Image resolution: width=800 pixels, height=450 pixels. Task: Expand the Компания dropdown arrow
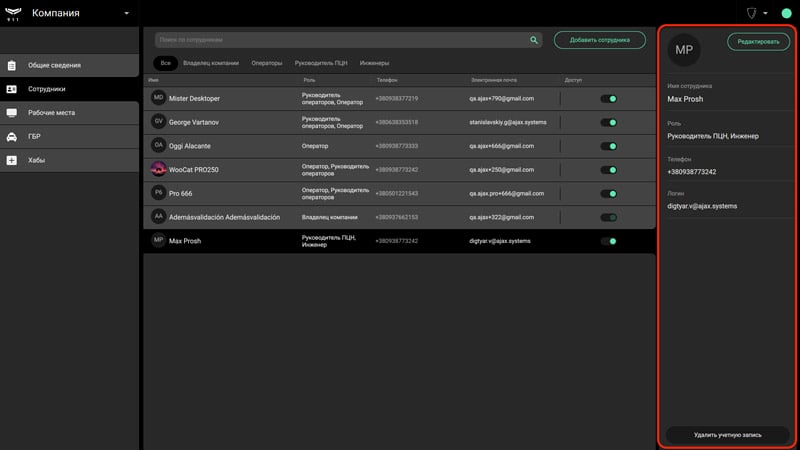coord(127,13)
